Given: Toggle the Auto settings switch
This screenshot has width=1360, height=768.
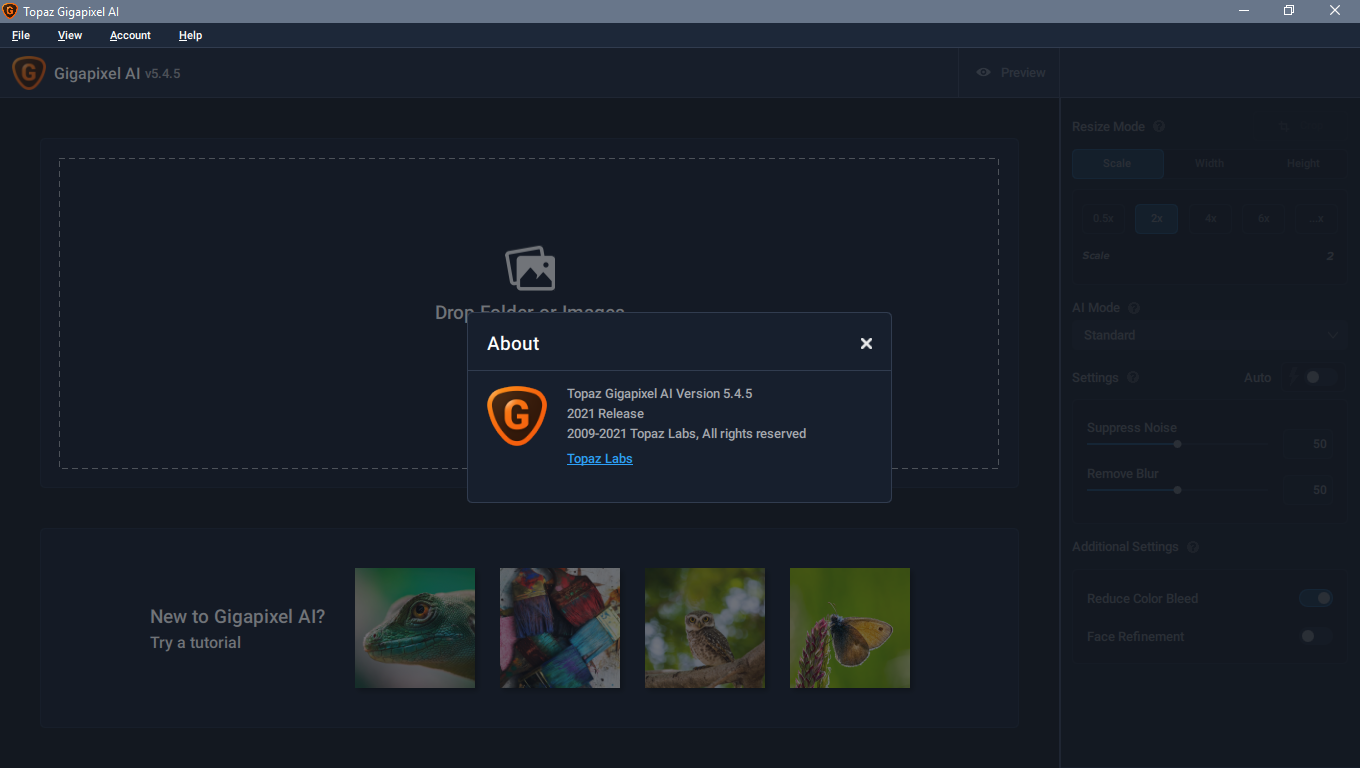Looking at the screenshot, I should click(x=1312, y=377).
